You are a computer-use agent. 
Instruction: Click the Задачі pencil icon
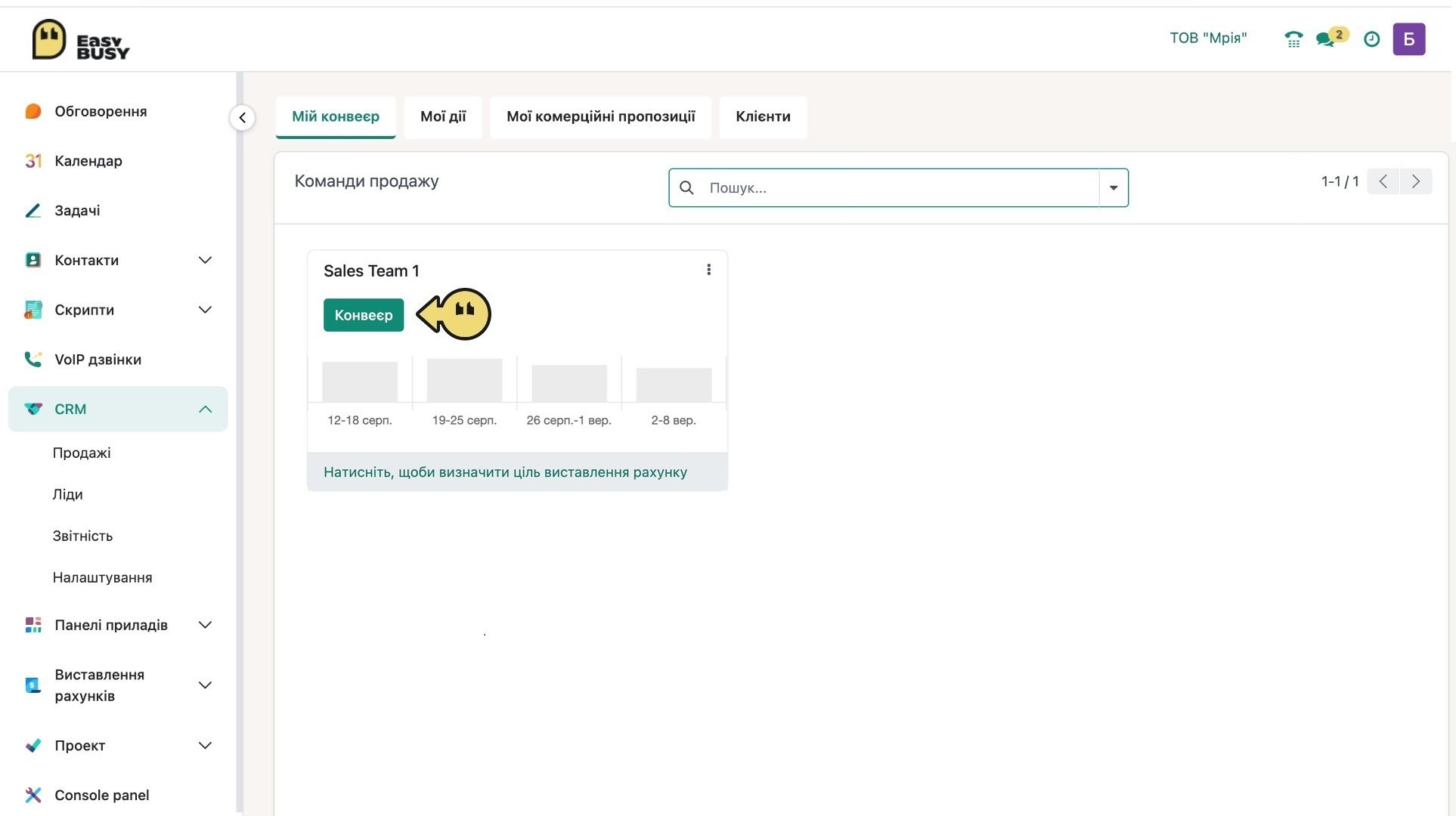pos(33,211)
